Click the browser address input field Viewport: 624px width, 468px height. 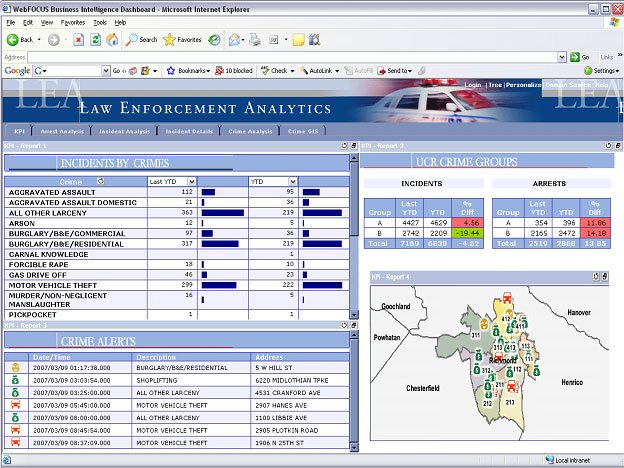point(292,57)
